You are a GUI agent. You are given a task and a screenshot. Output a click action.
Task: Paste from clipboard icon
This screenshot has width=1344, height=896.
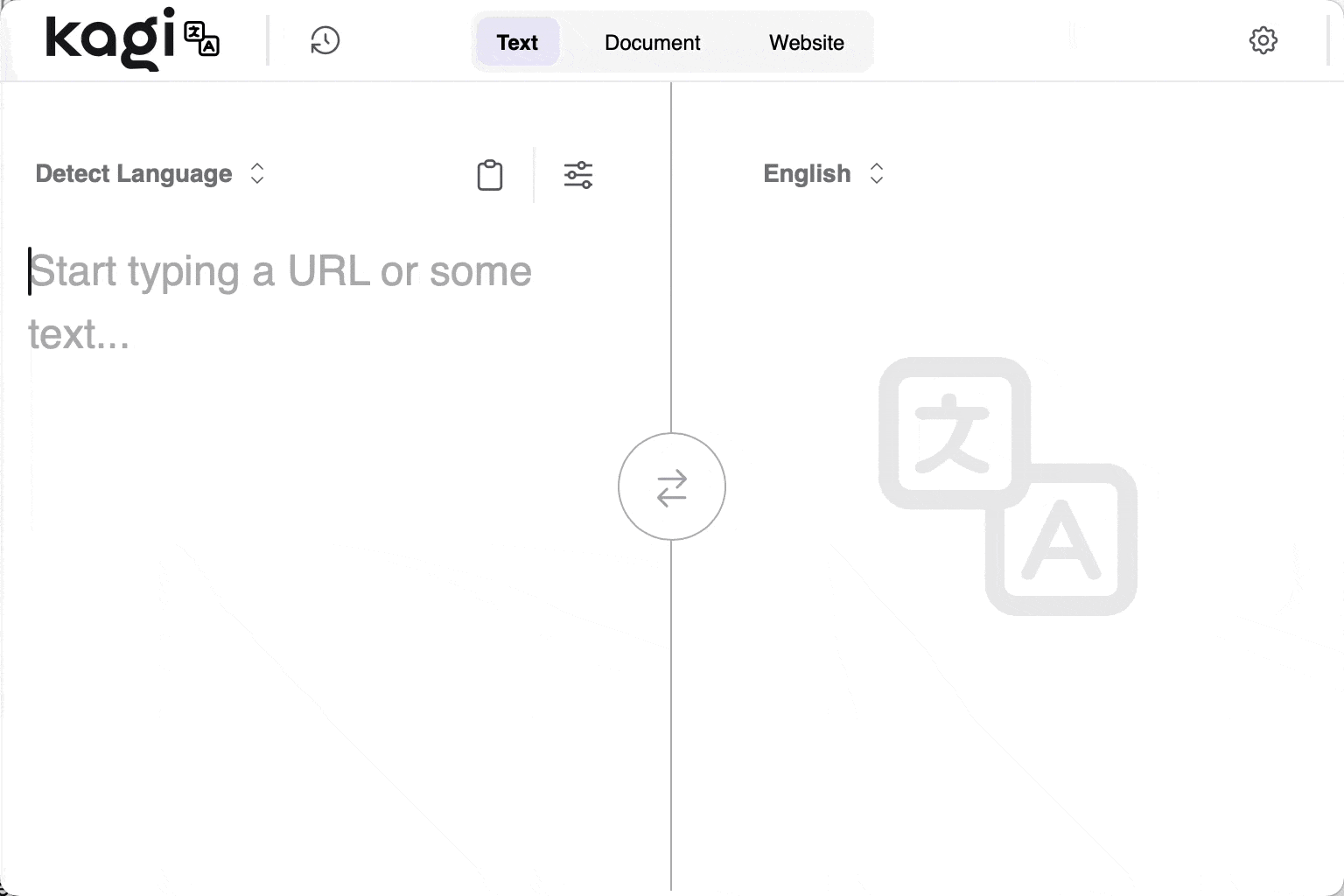489,175
